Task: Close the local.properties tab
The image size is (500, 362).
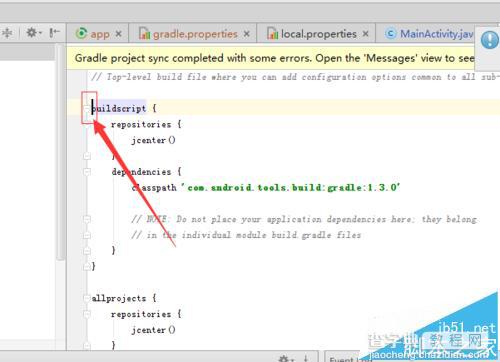Action: click(x=366, y=34)
